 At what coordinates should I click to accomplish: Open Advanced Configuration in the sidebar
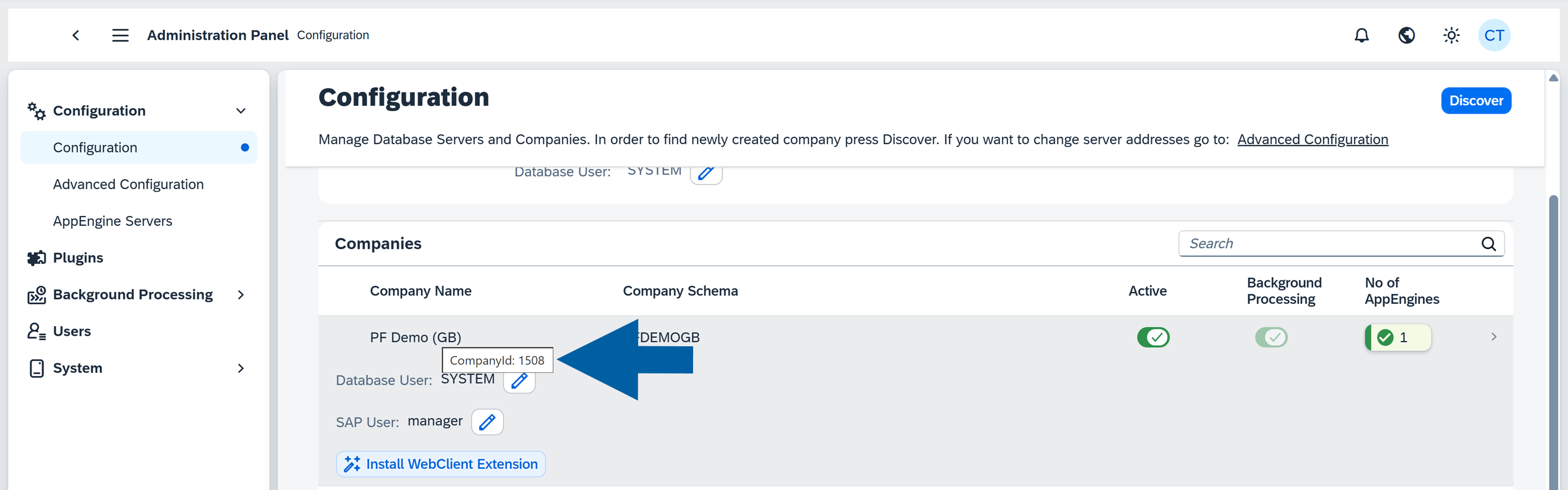[128, 185]
